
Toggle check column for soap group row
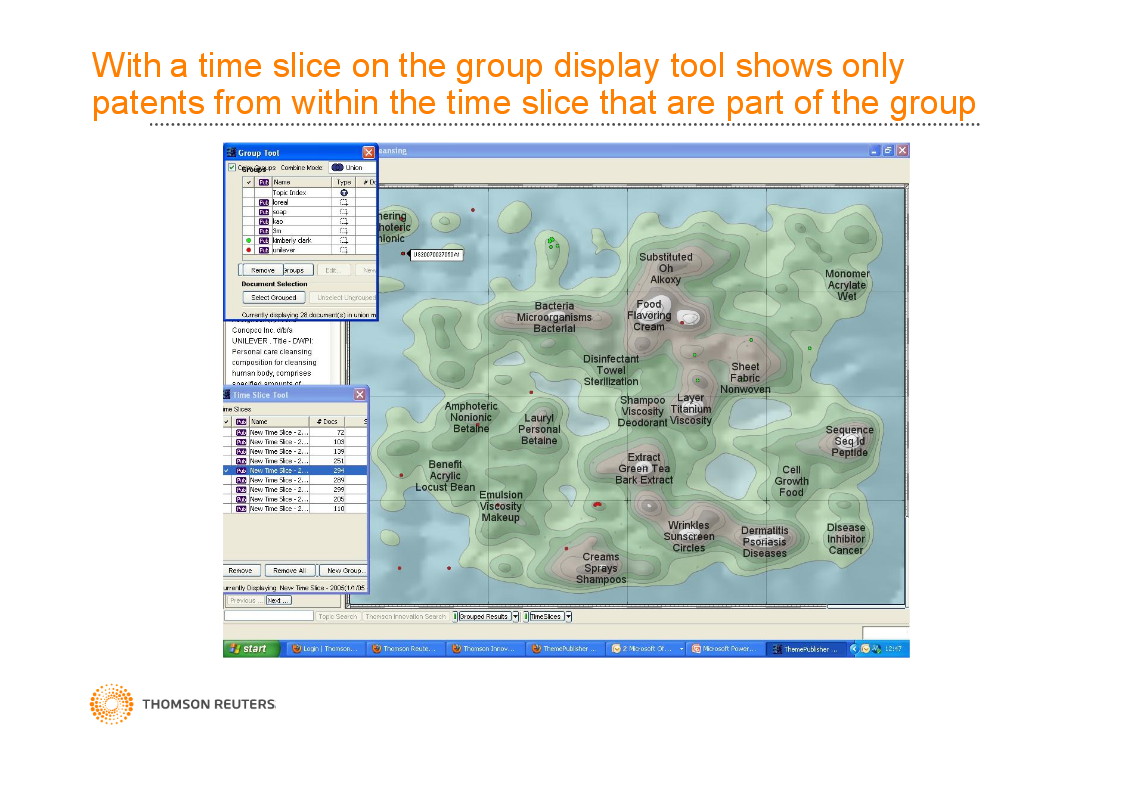248,212
